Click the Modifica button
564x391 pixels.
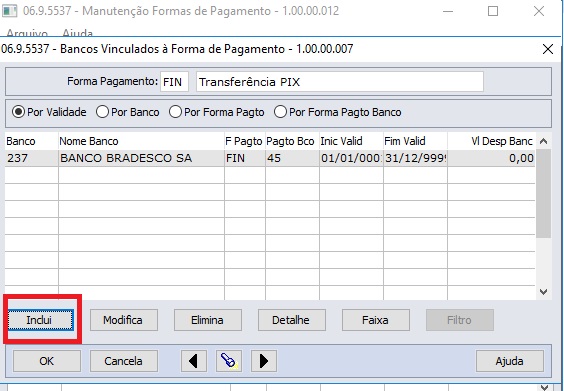(x=124, y=320)
